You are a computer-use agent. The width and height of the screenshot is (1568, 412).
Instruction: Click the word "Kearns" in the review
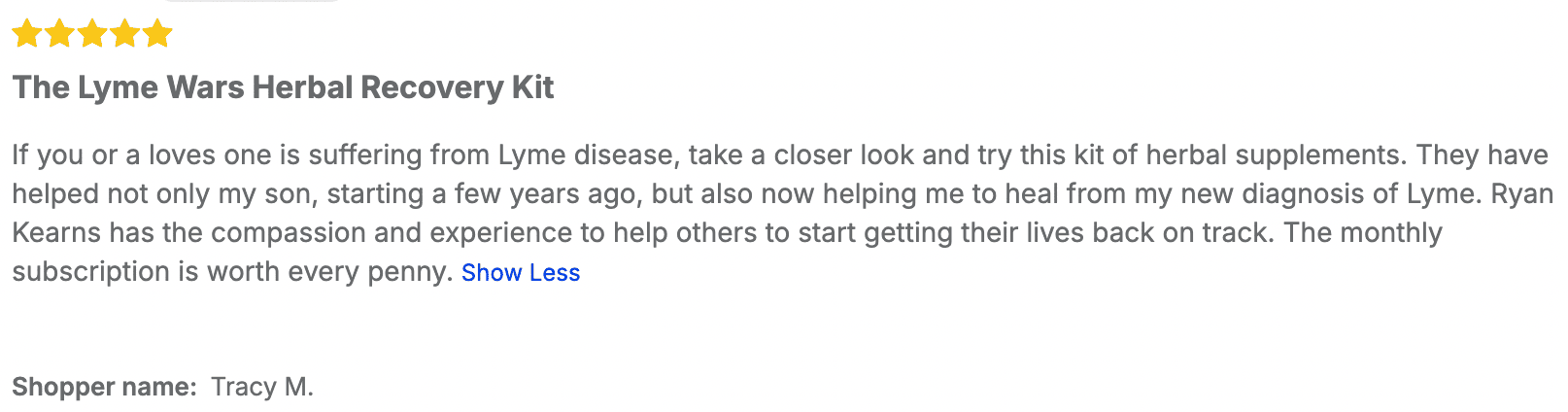56,233
